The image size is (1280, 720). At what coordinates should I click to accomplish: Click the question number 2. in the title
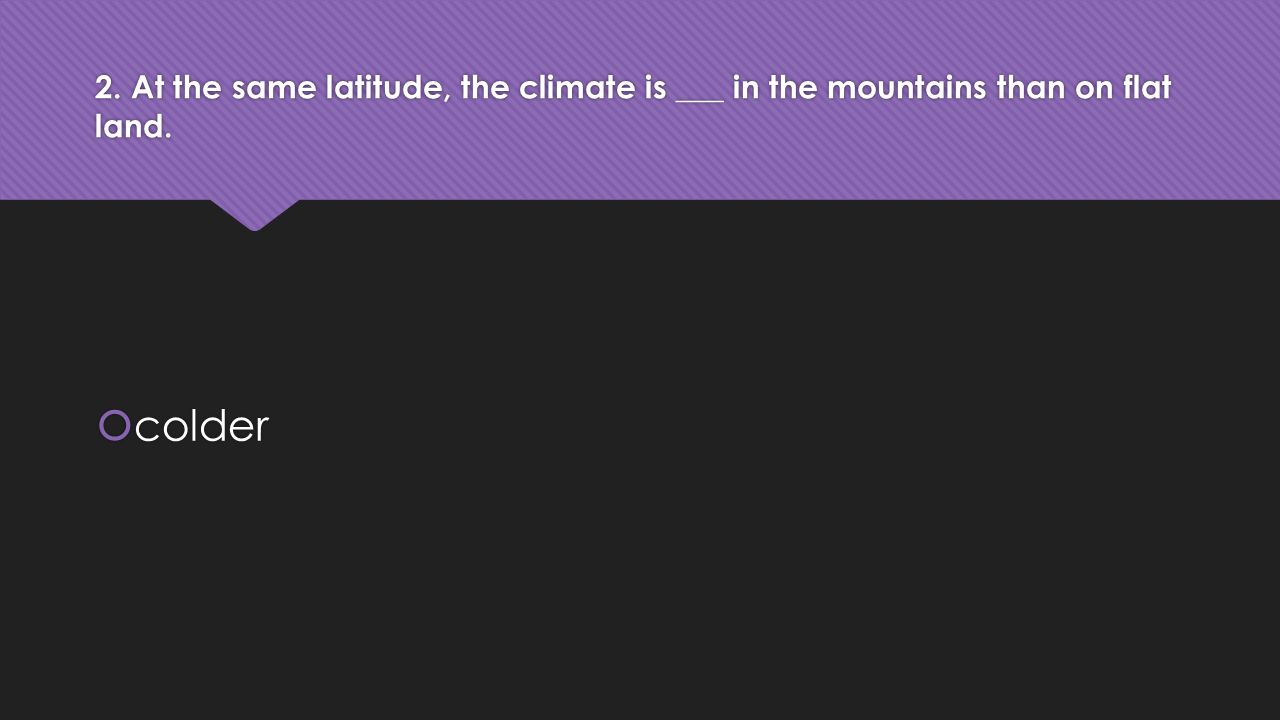coord(109,88)
